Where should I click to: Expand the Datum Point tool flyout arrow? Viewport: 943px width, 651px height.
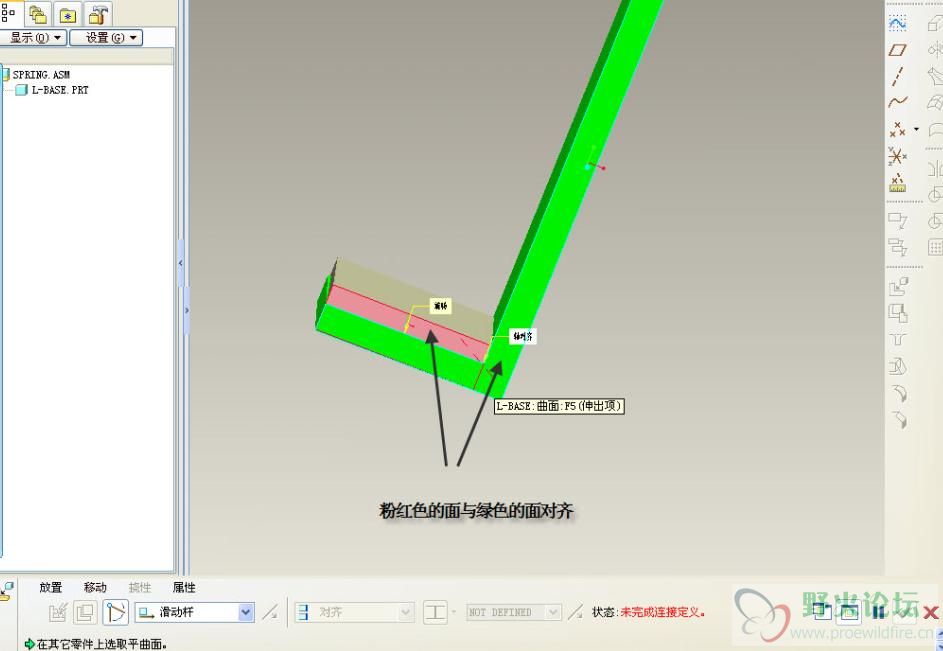point(917,129)
